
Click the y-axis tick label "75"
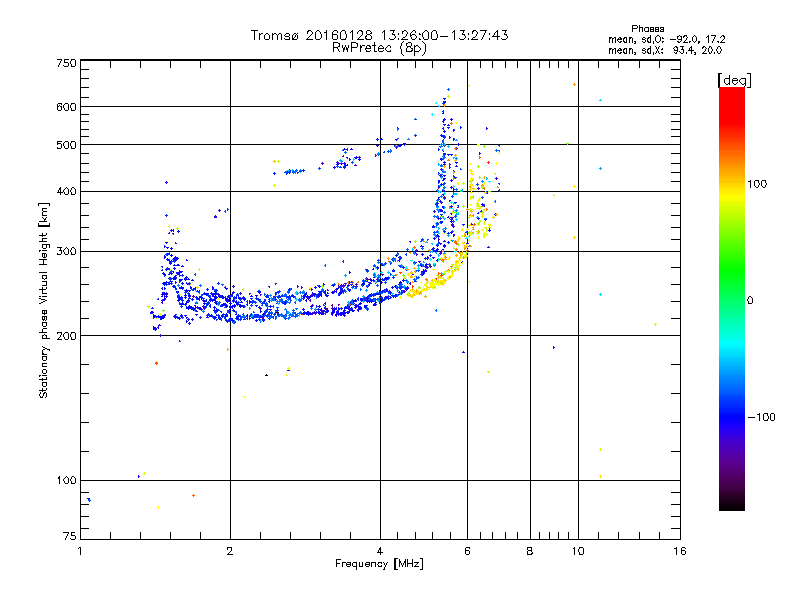(70, 536)
